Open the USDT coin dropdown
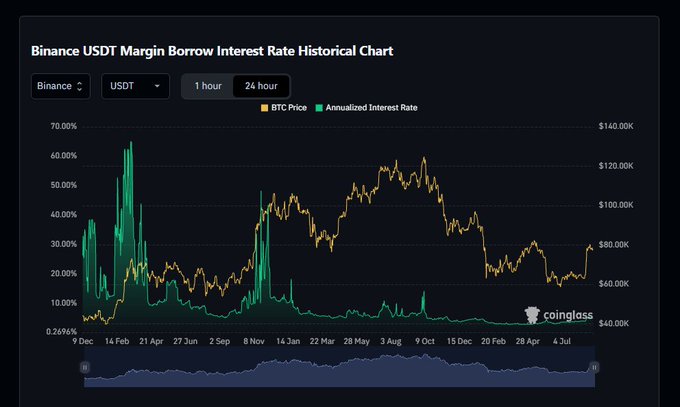Image resolution: width=680 pixels, height=407 pixels. click(135, 86)
